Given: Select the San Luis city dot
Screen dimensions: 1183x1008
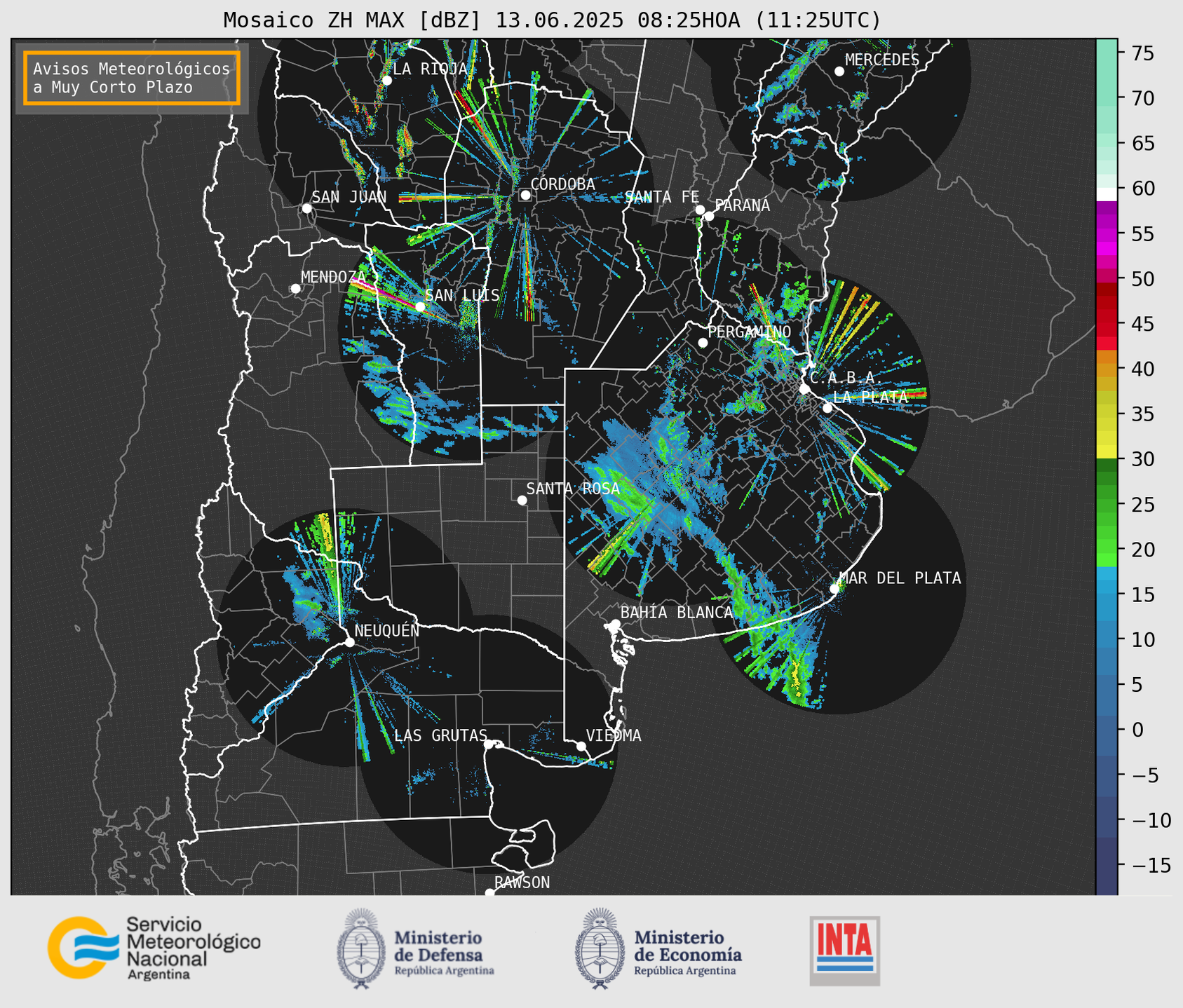Looking at the screenshot, I should click(420, 306).
